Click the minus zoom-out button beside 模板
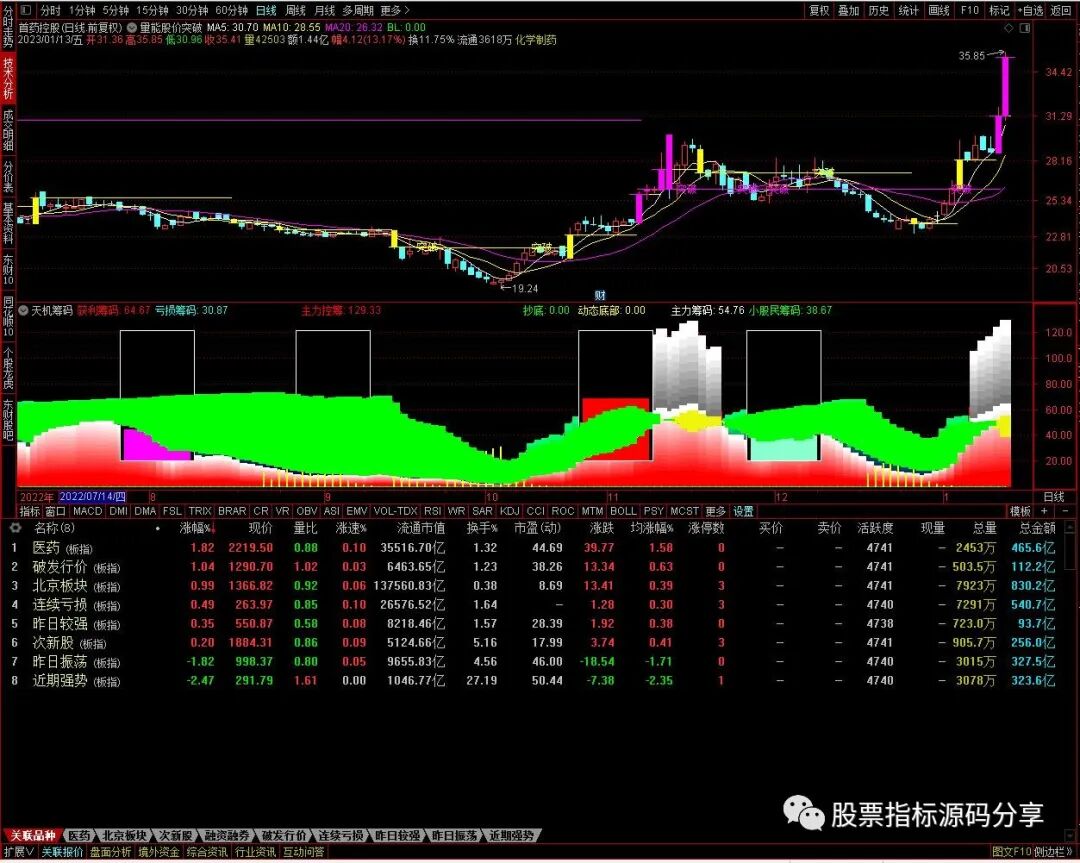Screen dimensions: 1080x863 point(1065,511)
